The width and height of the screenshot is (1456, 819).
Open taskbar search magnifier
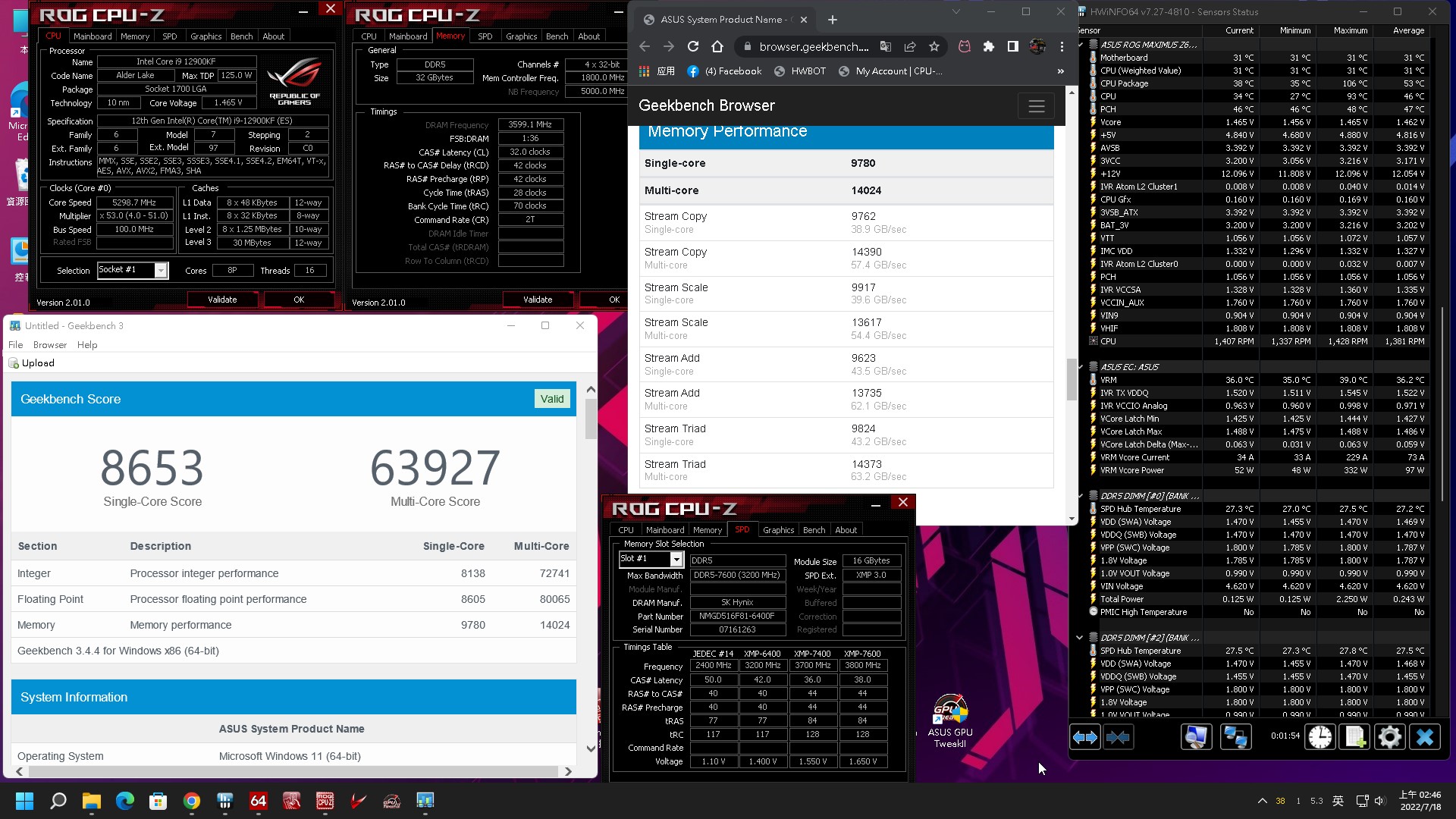tap(58, 801)
